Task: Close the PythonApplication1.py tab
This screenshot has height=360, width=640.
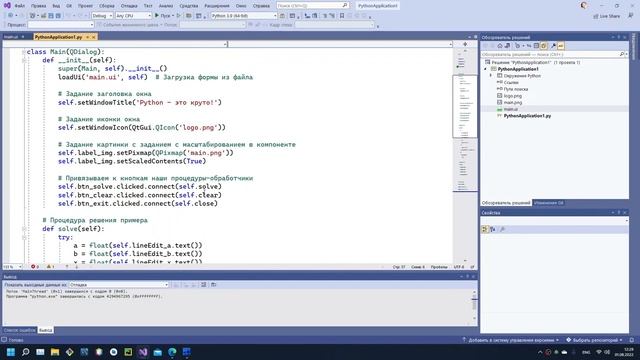Action: [93, 37]
